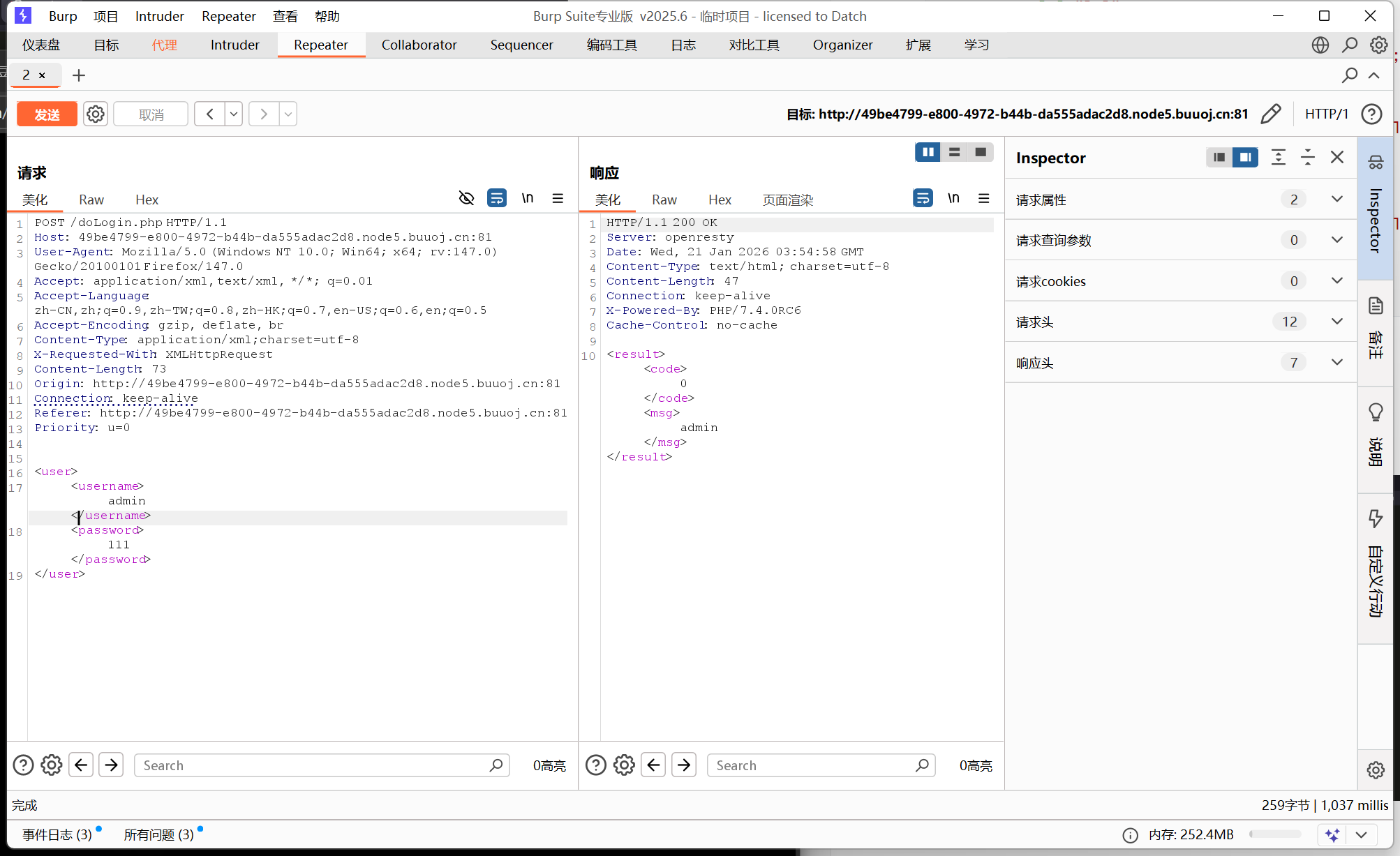The height and width of the screenshot is (856, 1400).
Task: Open the request hamburger options menu
Action: tap(558, 199)
